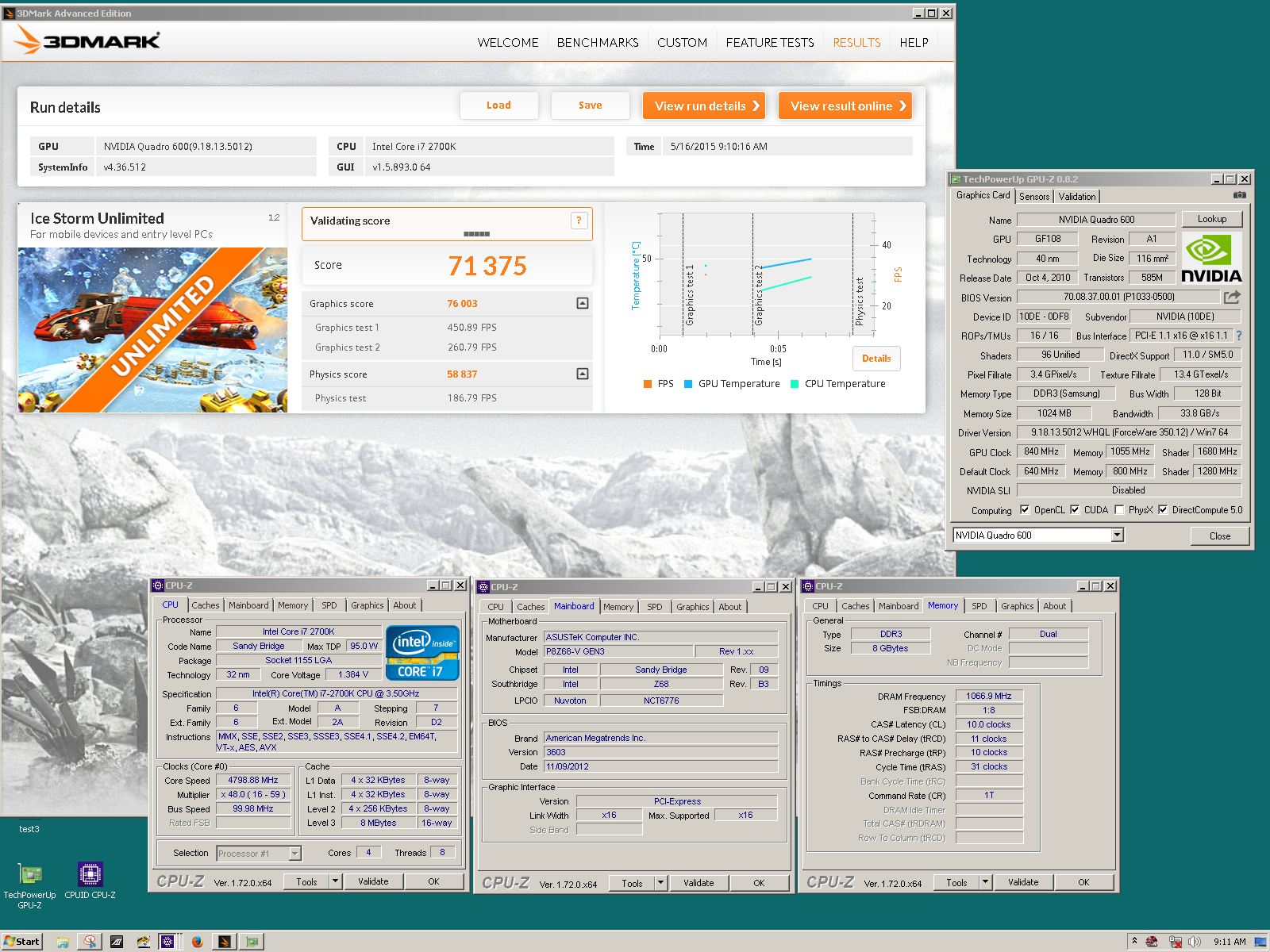Open Graphics tab in the Mainboard CPU-Z window
1270x952 pixels.
click(692, 607)
